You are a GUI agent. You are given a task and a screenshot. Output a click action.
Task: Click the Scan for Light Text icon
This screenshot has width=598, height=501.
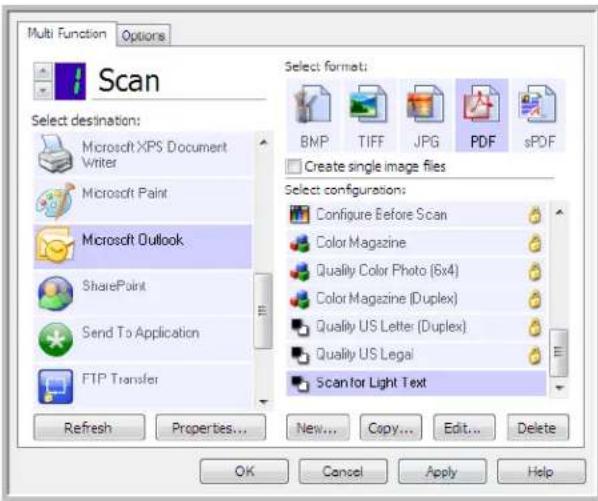[x=300, y=383]
